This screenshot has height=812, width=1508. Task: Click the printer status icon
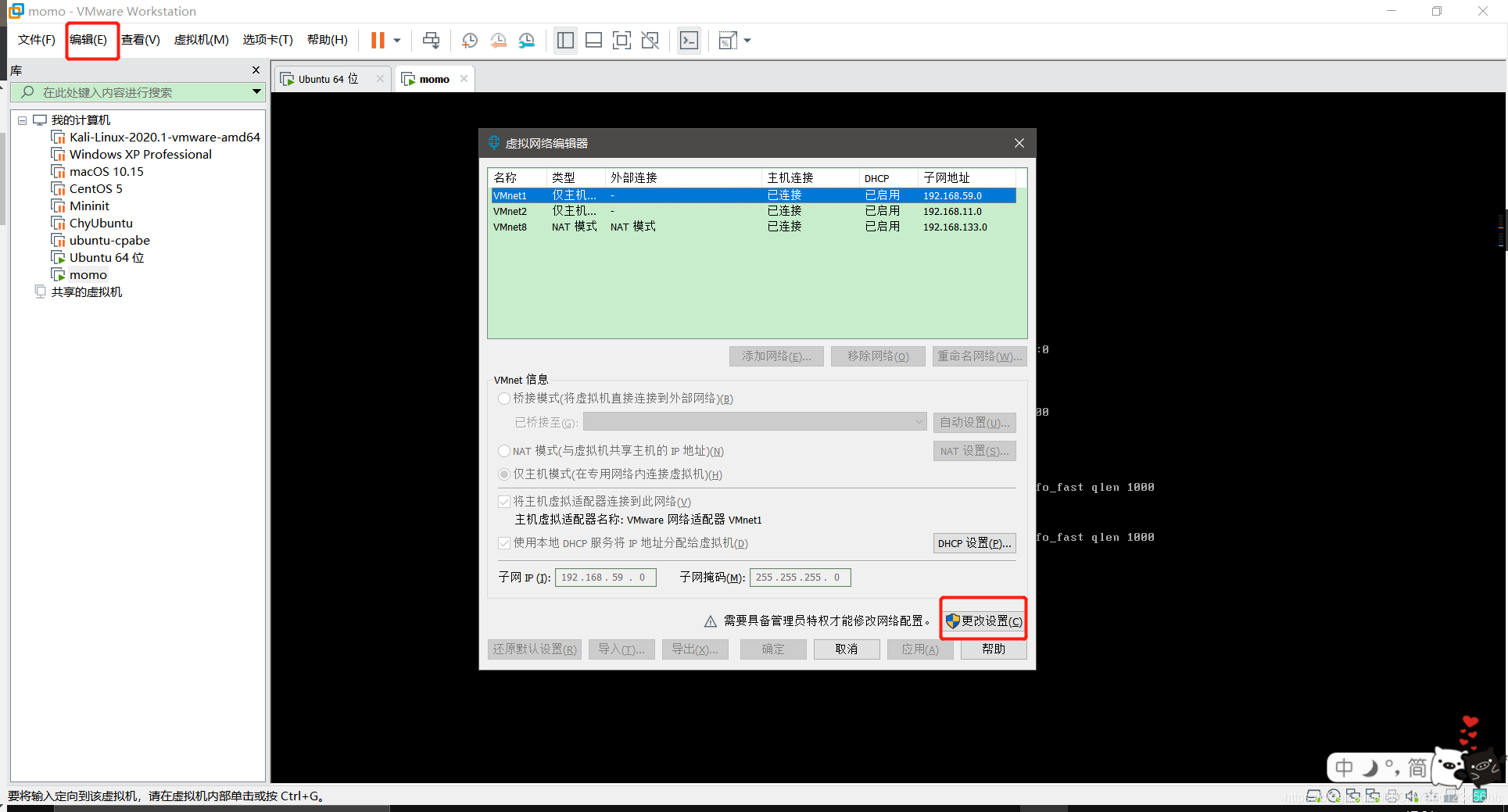point(1392,796)
